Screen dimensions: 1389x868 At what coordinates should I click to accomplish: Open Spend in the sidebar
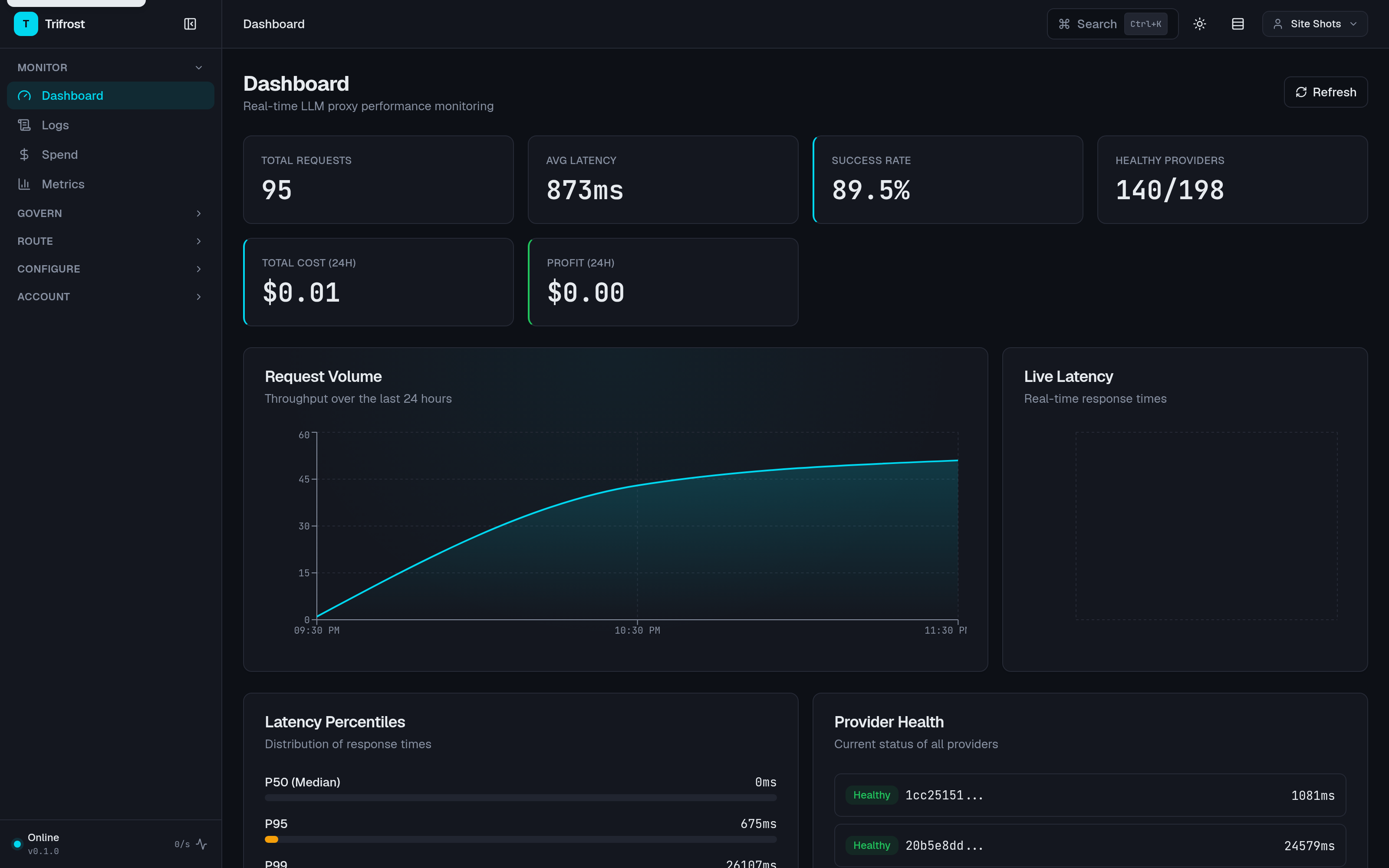pyautogui.click(x=110, y=155)
